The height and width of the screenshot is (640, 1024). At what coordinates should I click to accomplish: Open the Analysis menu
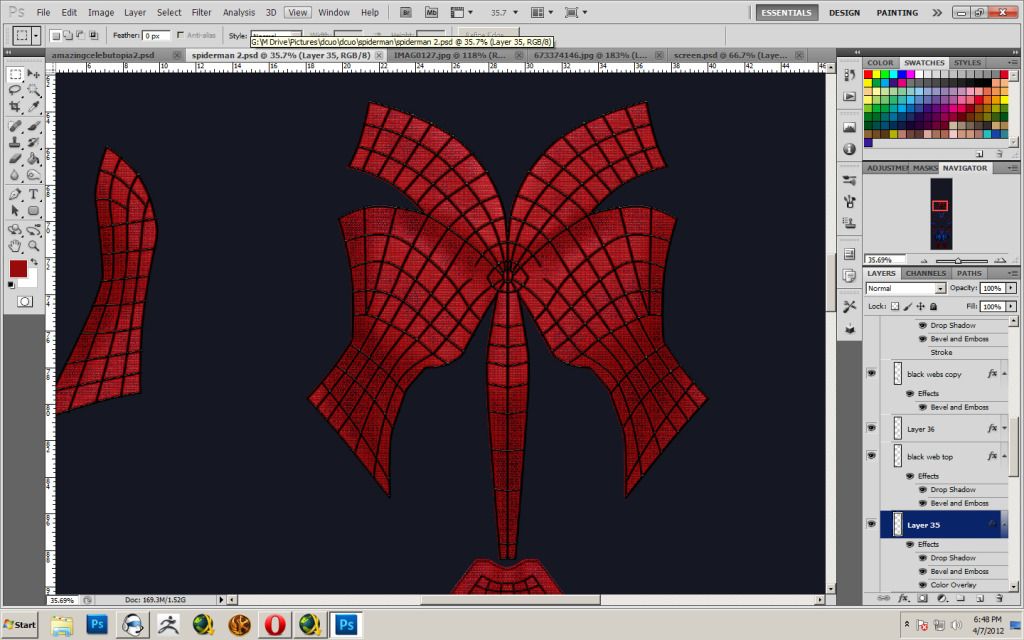tap(239, 12)
